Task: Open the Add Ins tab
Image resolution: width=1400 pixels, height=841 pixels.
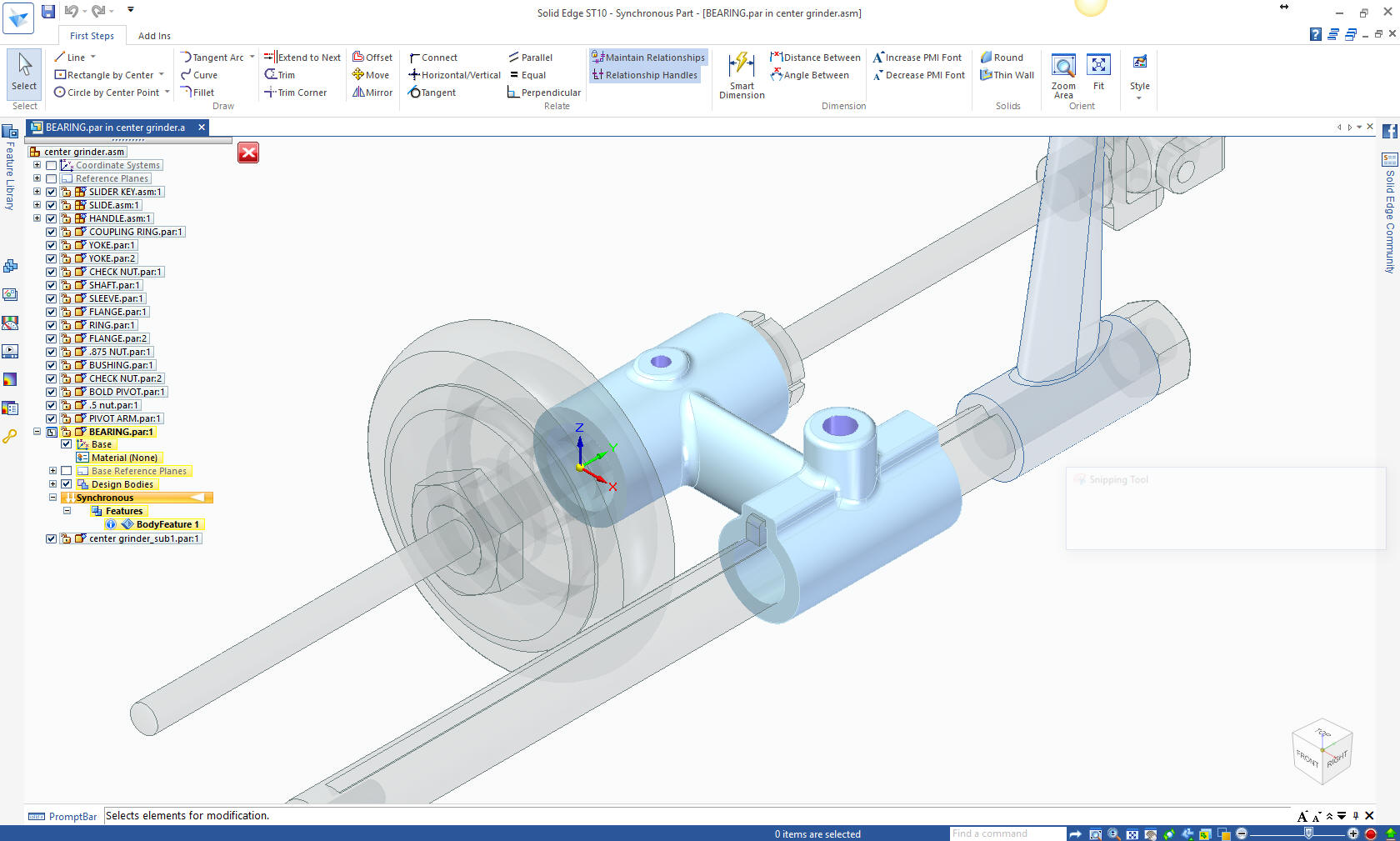Action: pyautogui.click(x=154, y=36)
